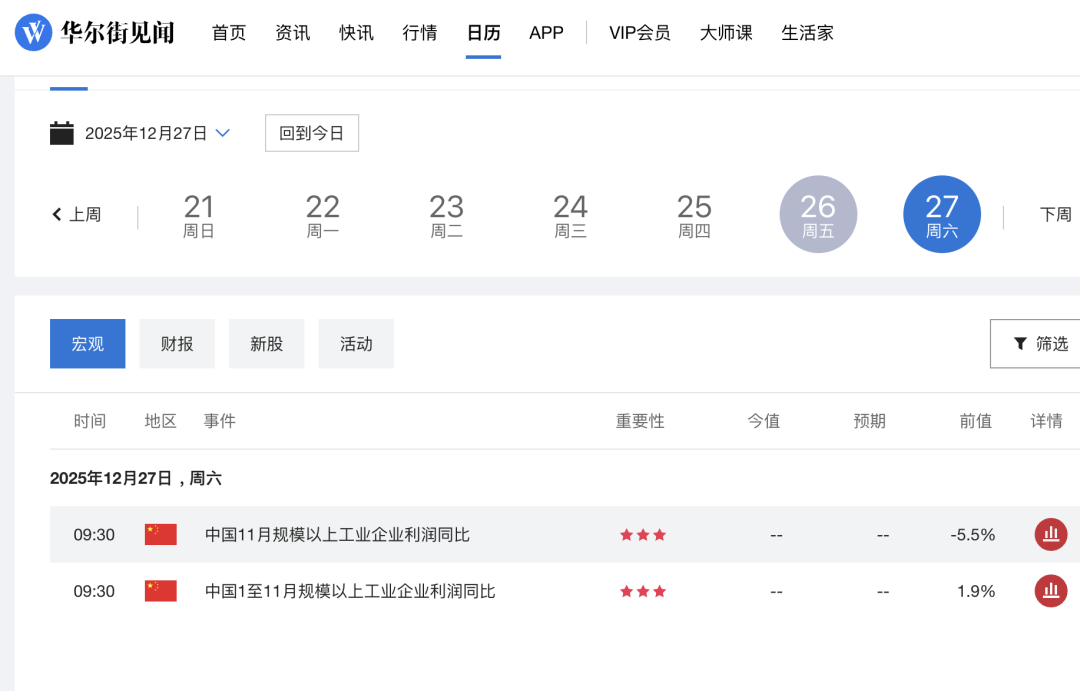Open chart details for 中国11月规模以上工业企业利润同比
1080x691 pixels.
tap(1050, 535)
